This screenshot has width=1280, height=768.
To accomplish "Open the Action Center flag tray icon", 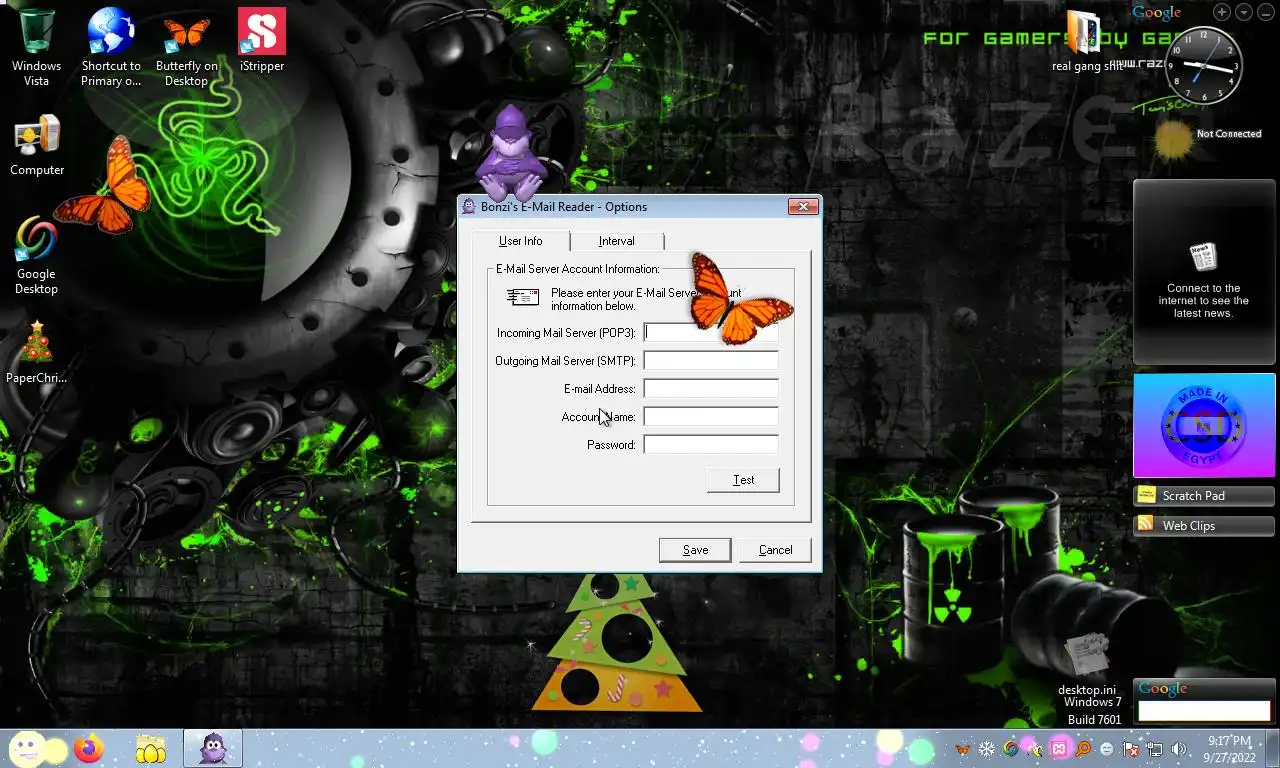I will [x=1131, y=749].
